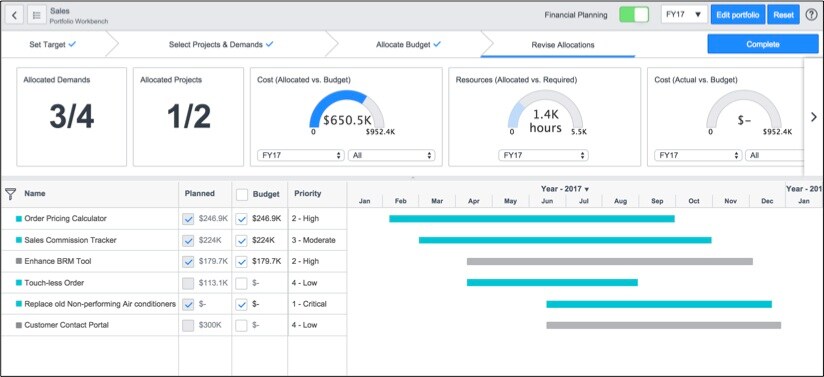Click the back arrow icon
The height and width of the screenshot is (377, 824).
point(14,15)
